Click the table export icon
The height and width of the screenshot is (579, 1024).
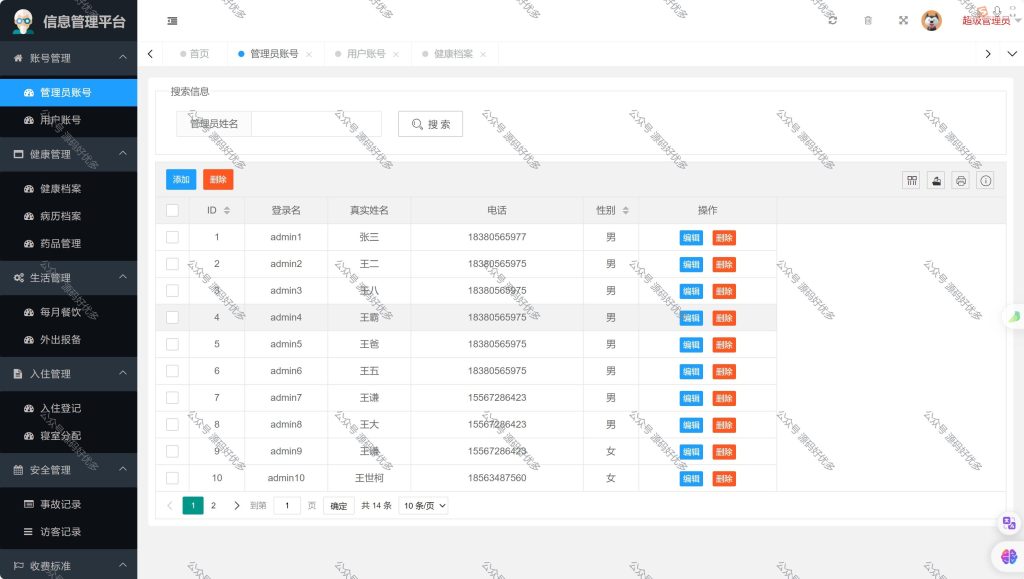tap(936, 181)
